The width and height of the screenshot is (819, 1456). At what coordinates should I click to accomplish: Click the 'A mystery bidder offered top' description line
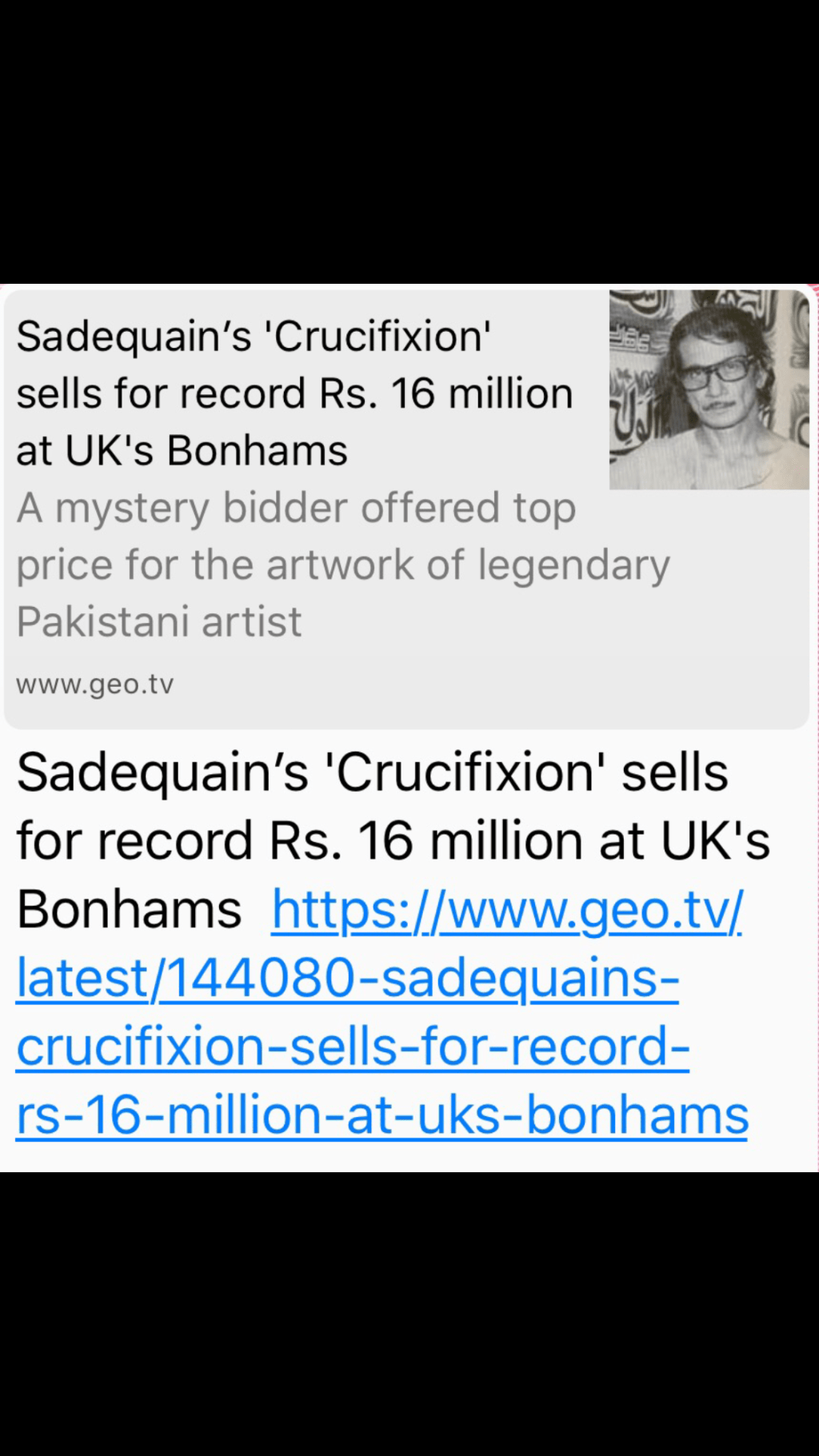[x=296, y=509]
